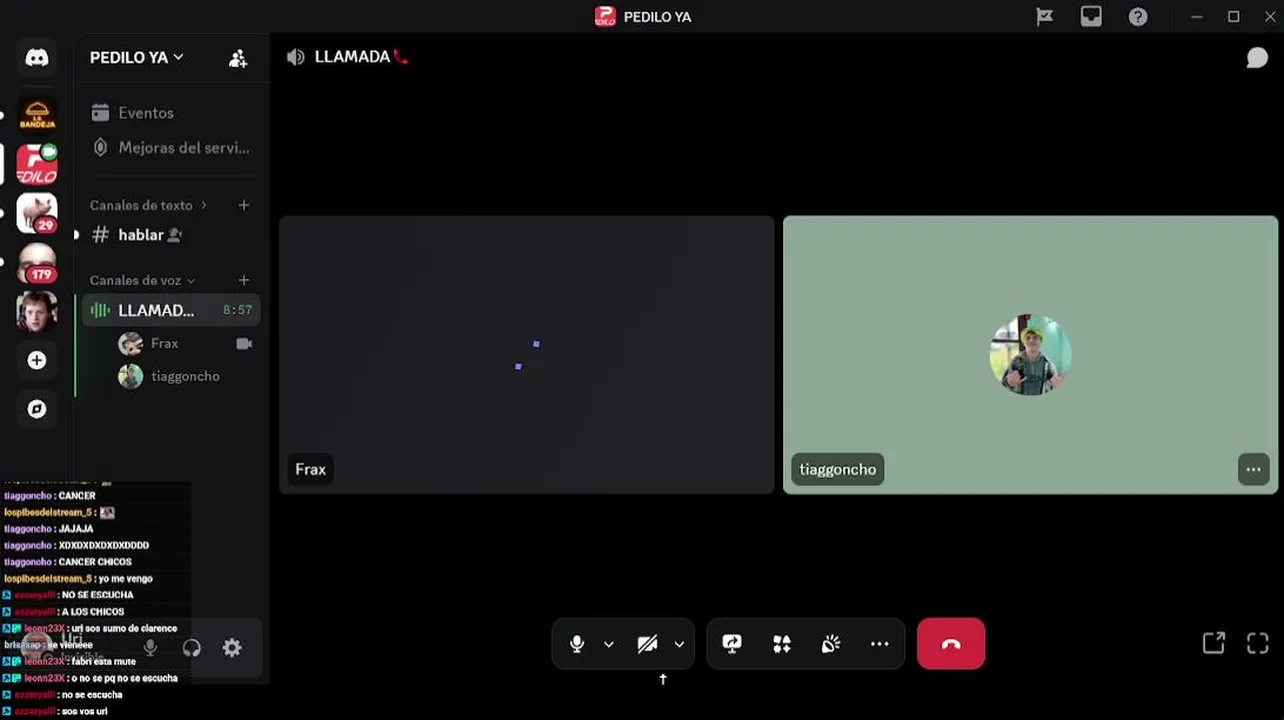Click the invite people icon
Image resolution: width=1284 pixels, height=720 pixels.
(238, 59)
